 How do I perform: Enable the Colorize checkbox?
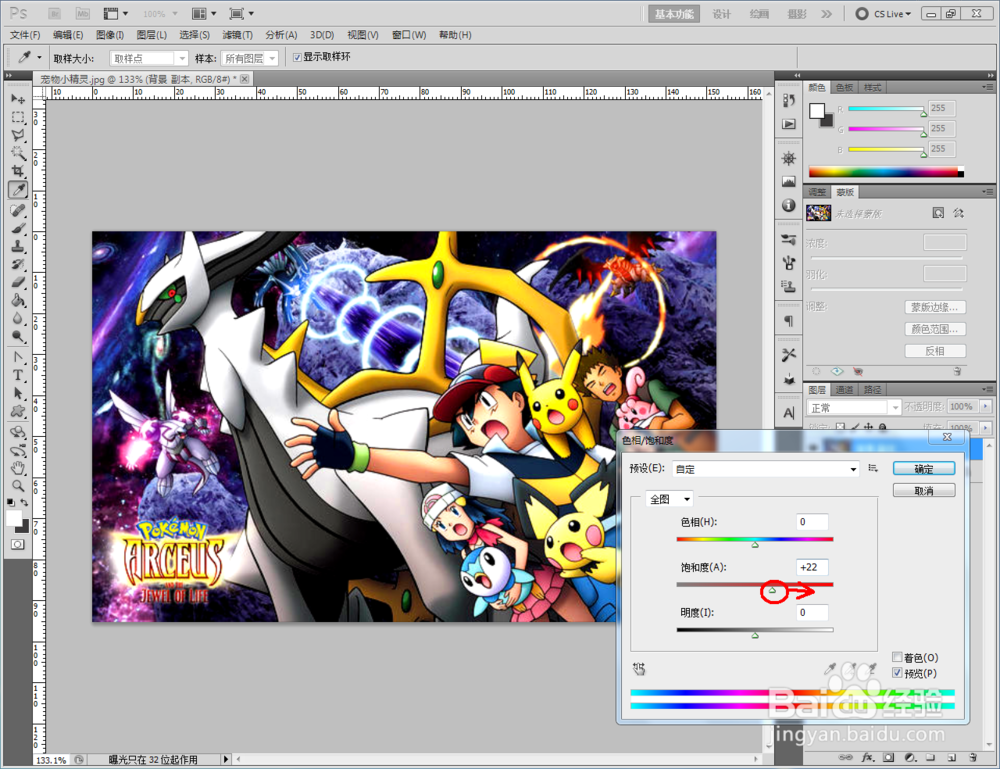(897, 657)
